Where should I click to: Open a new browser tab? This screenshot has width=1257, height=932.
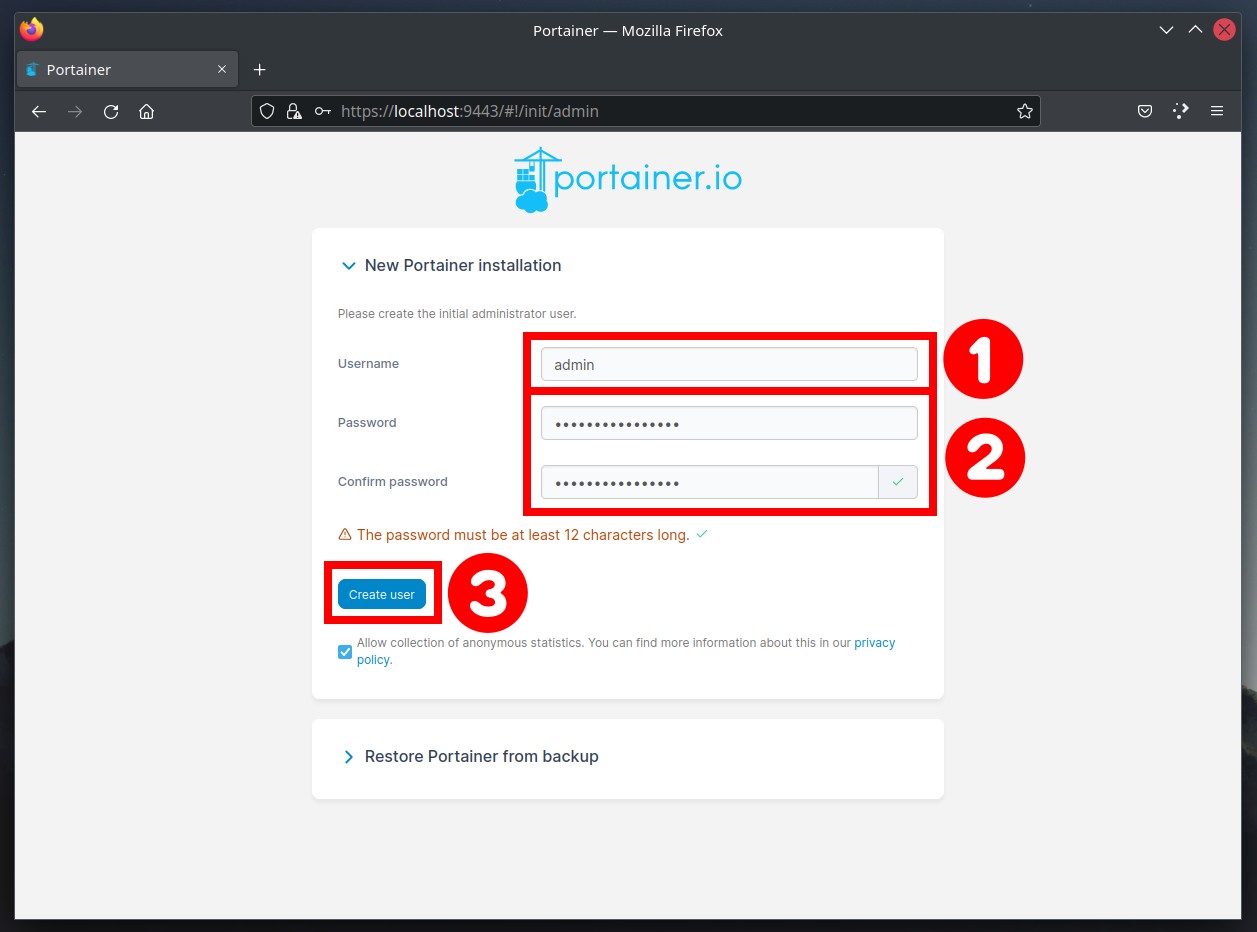click(260, 69)
